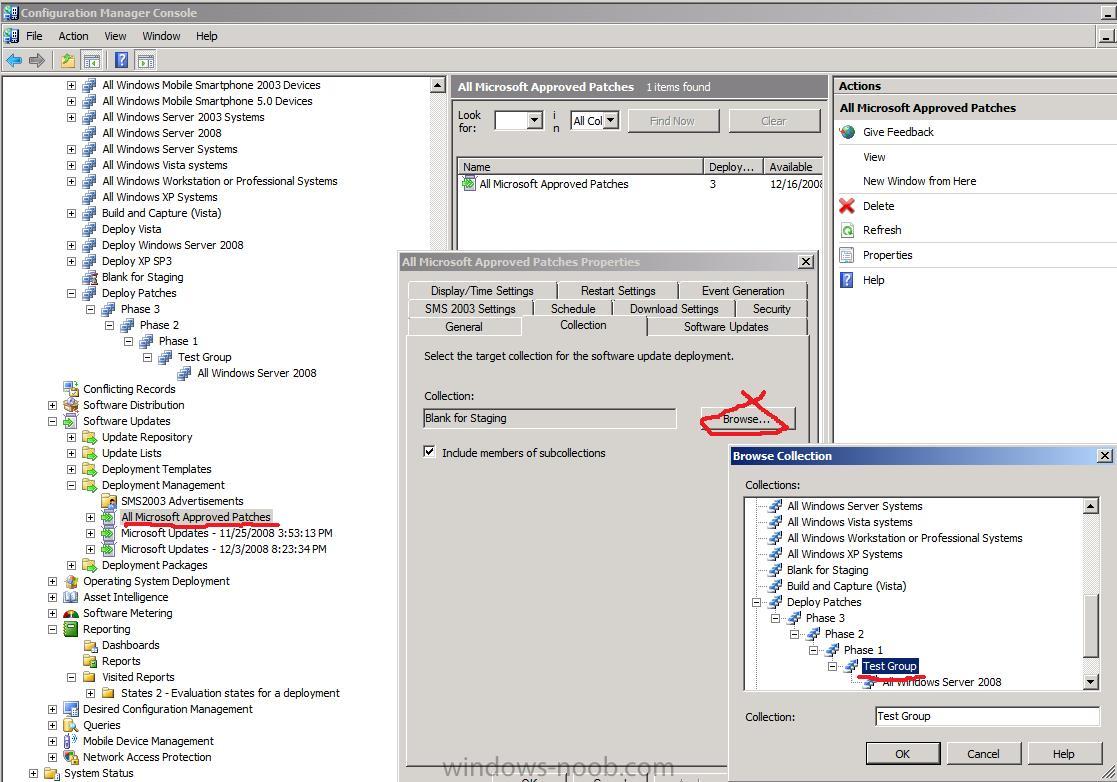Click New Window from Here action

[x=920, y=181]
